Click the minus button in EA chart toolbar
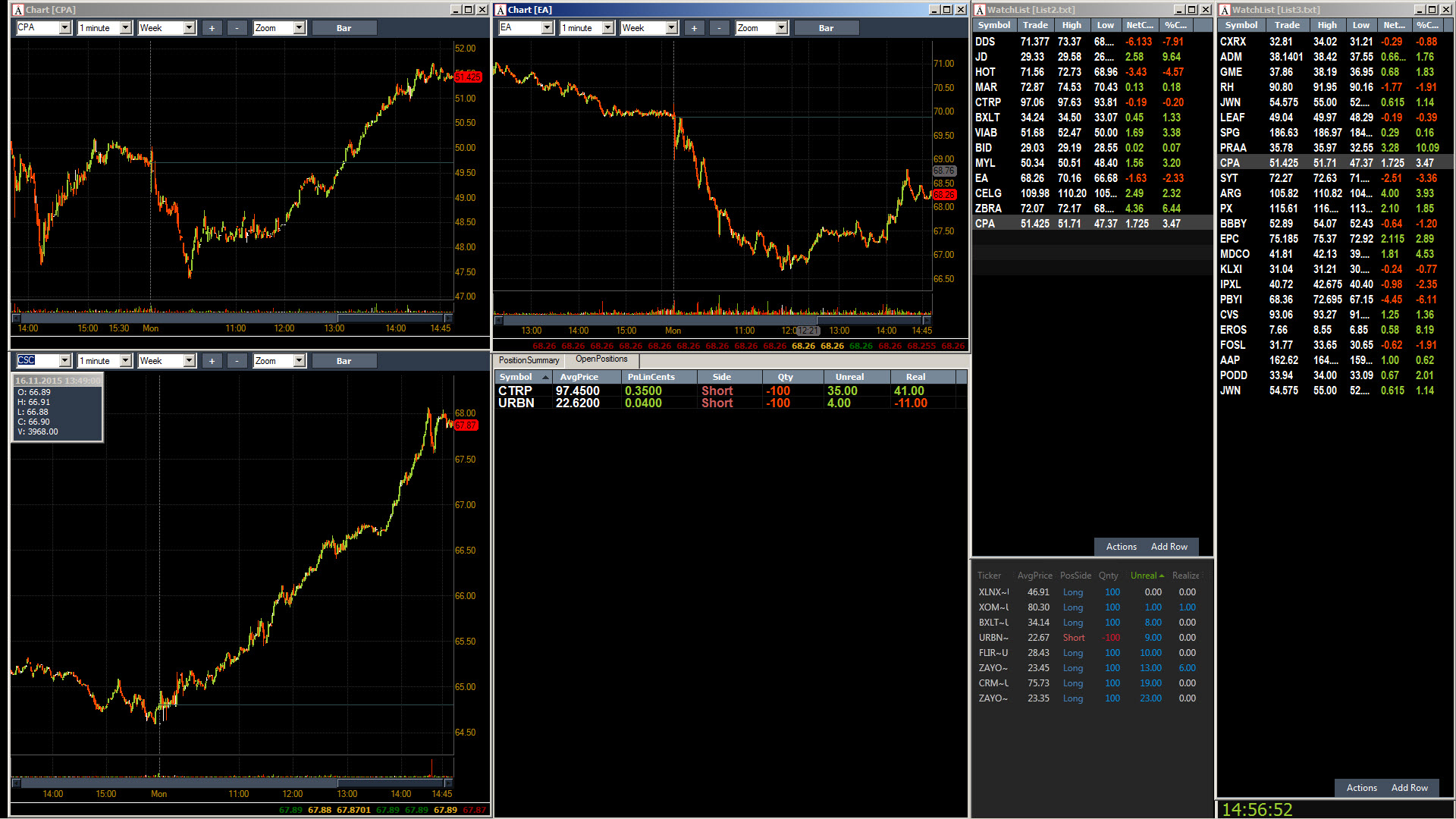This screenshot has height=819, width=1456. 719,28
